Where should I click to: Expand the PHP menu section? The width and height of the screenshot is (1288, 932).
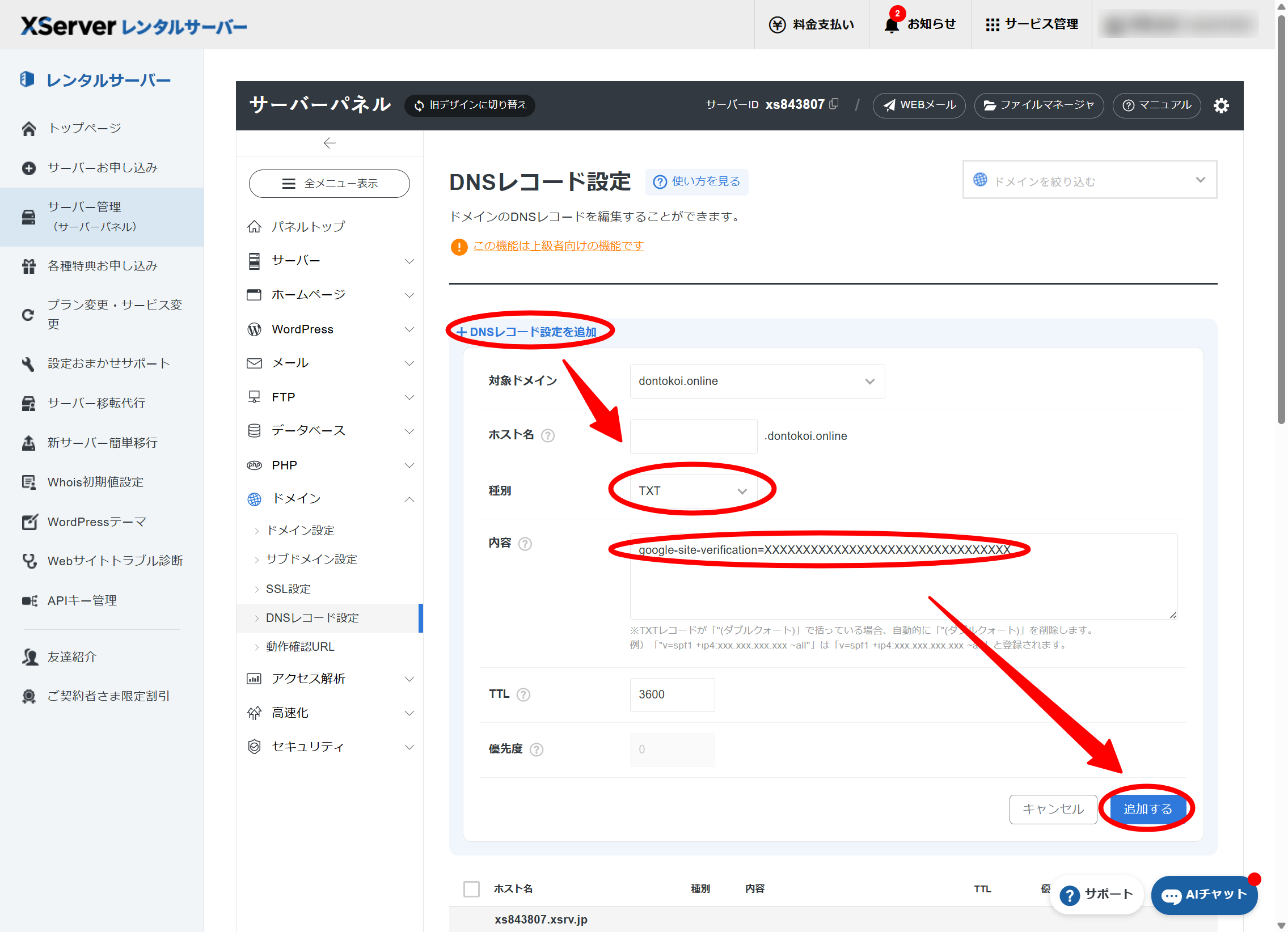330,465
